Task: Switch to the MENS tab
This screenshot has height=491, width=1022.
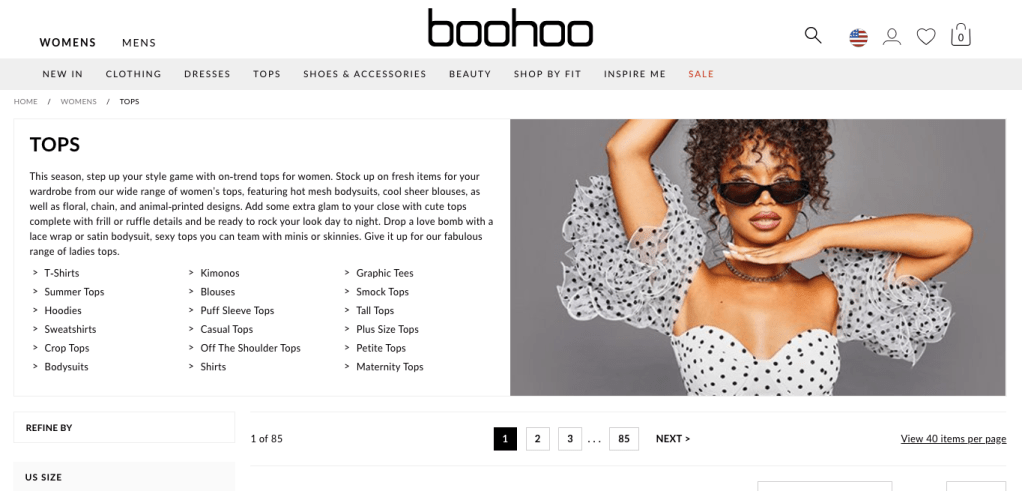Action: (x=139, y=43)
